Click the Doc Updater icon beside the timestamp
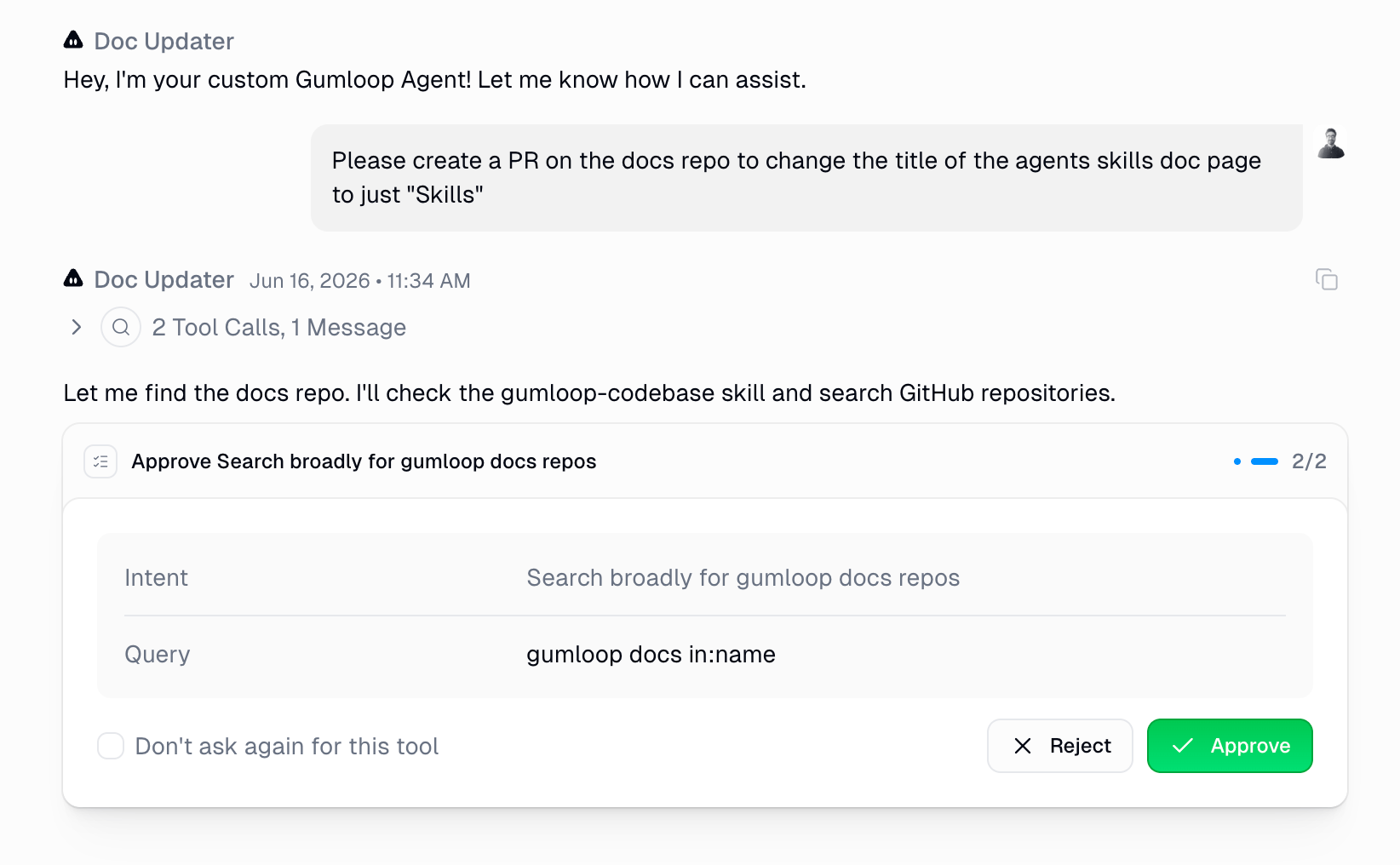 74,278
